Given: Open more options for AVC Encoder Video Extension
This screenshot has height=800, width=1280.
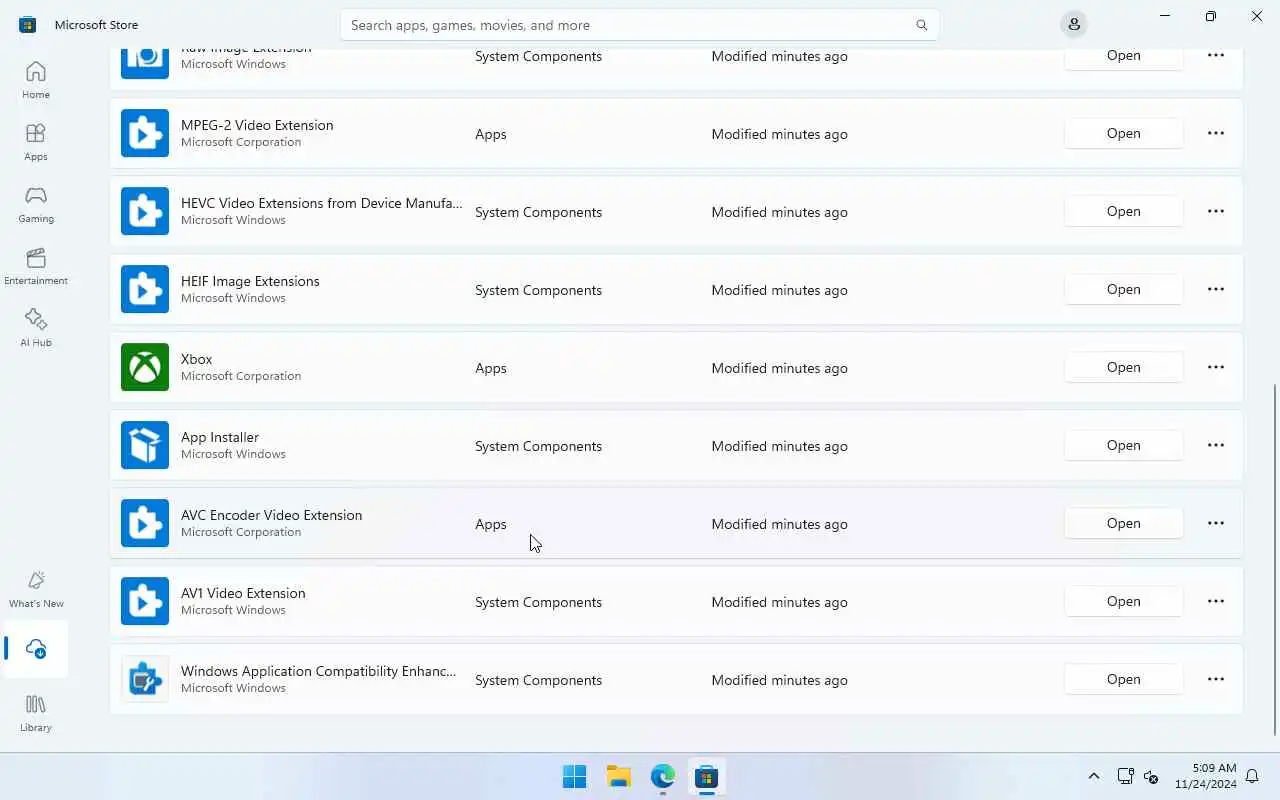Looking at the screenshot, I should click(x=1216, y=523).
